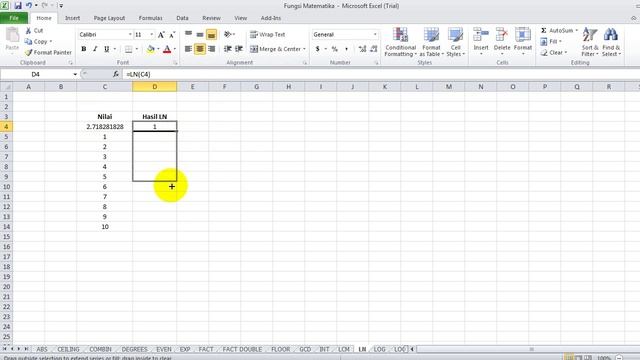Apply the Font Color letter A
The width and height of the screenshot is (640, 360).
coord(167,49)
